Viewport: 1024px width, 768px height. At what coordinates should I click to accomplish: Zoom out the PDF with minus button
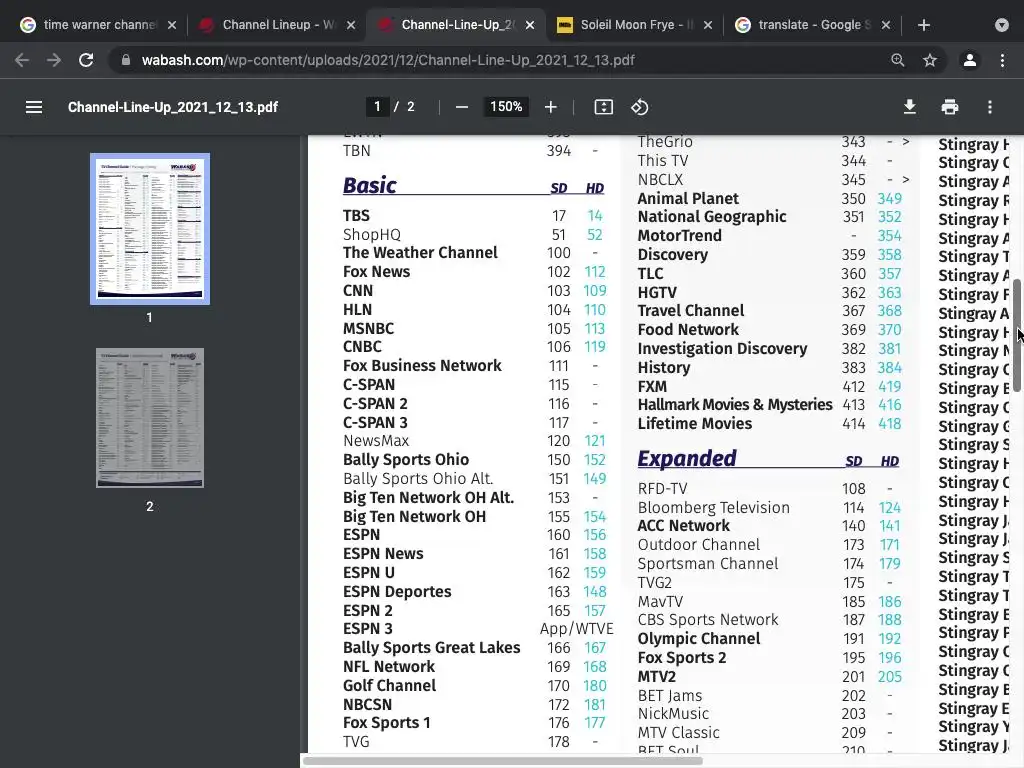click(462, 107)
